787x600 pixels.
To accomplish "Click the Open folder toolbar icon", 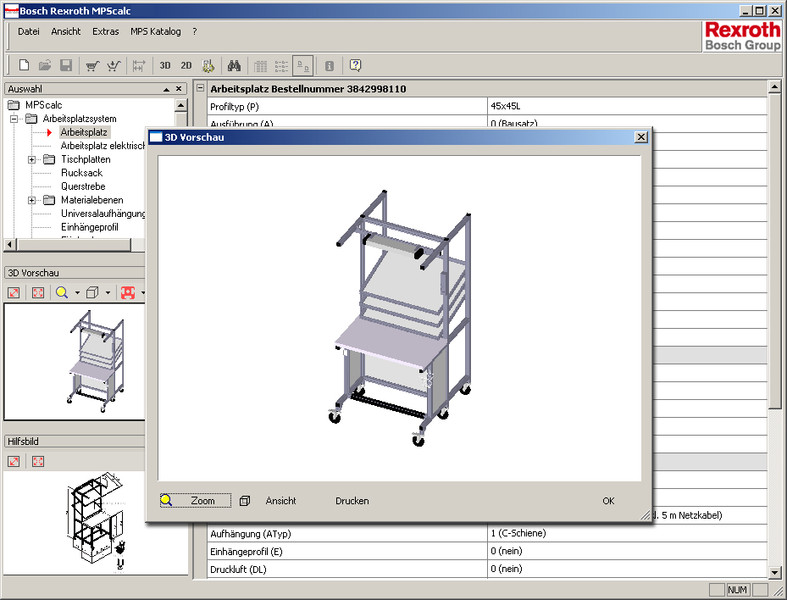I will (45, 66).
